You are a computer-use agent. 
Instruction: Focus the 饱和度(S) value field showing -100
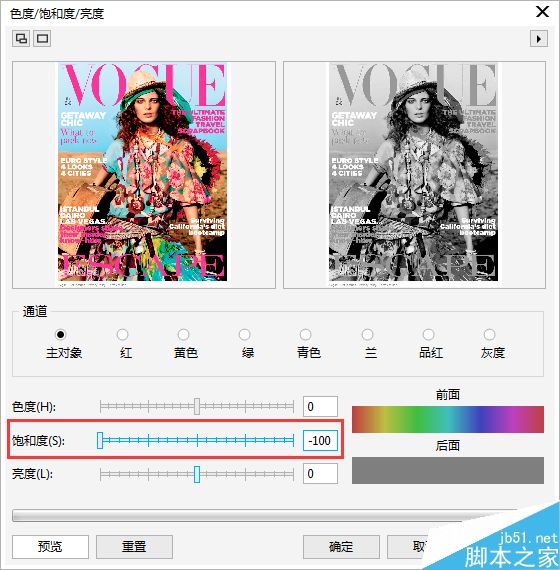320,440
